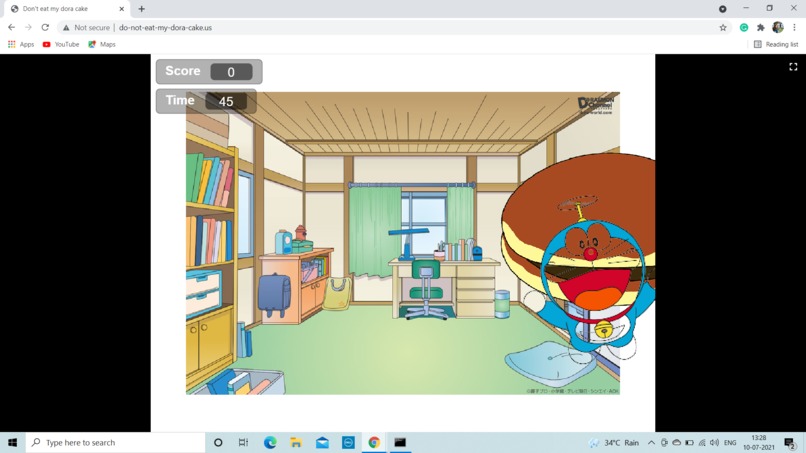The height and width of the screenshot is (453, 806).
Task: Click the Time counter value
Action: pos(226,101)
